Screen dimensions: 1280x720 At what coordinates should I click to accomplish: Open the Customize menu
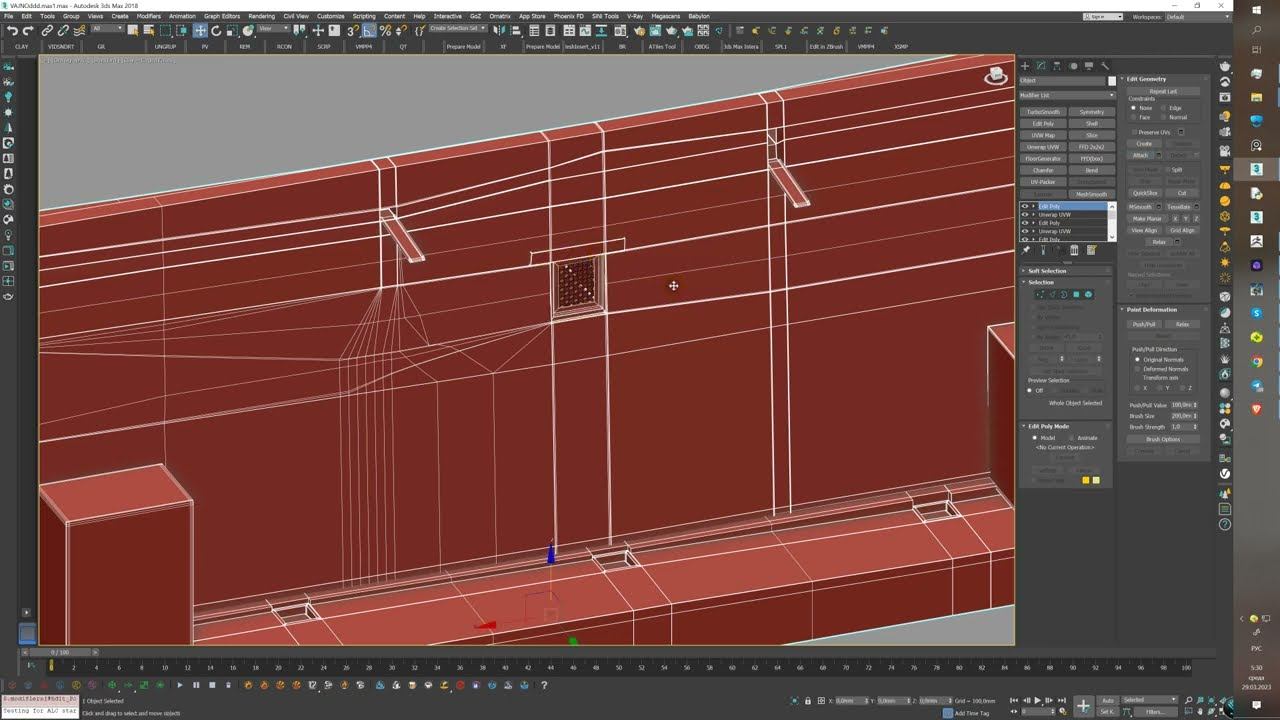330,16
